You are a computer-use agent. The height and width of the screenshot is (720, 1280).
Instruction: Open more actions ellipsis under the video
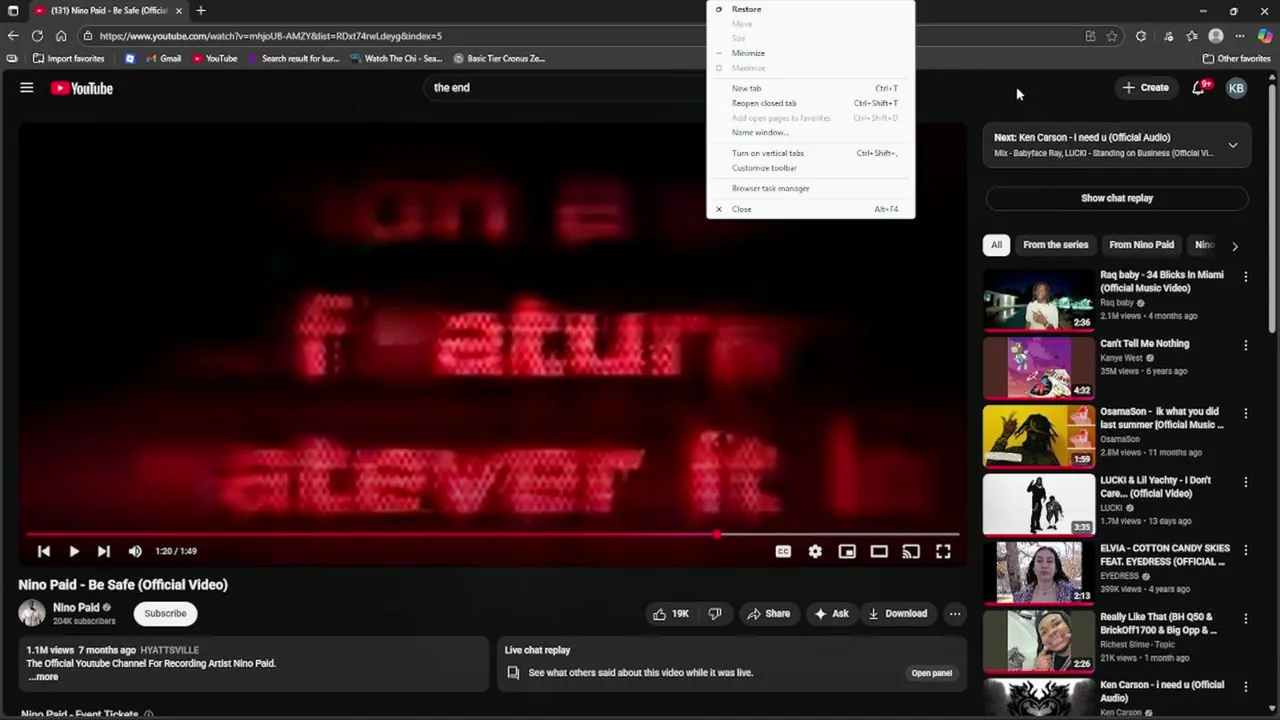tap(955, 614)
